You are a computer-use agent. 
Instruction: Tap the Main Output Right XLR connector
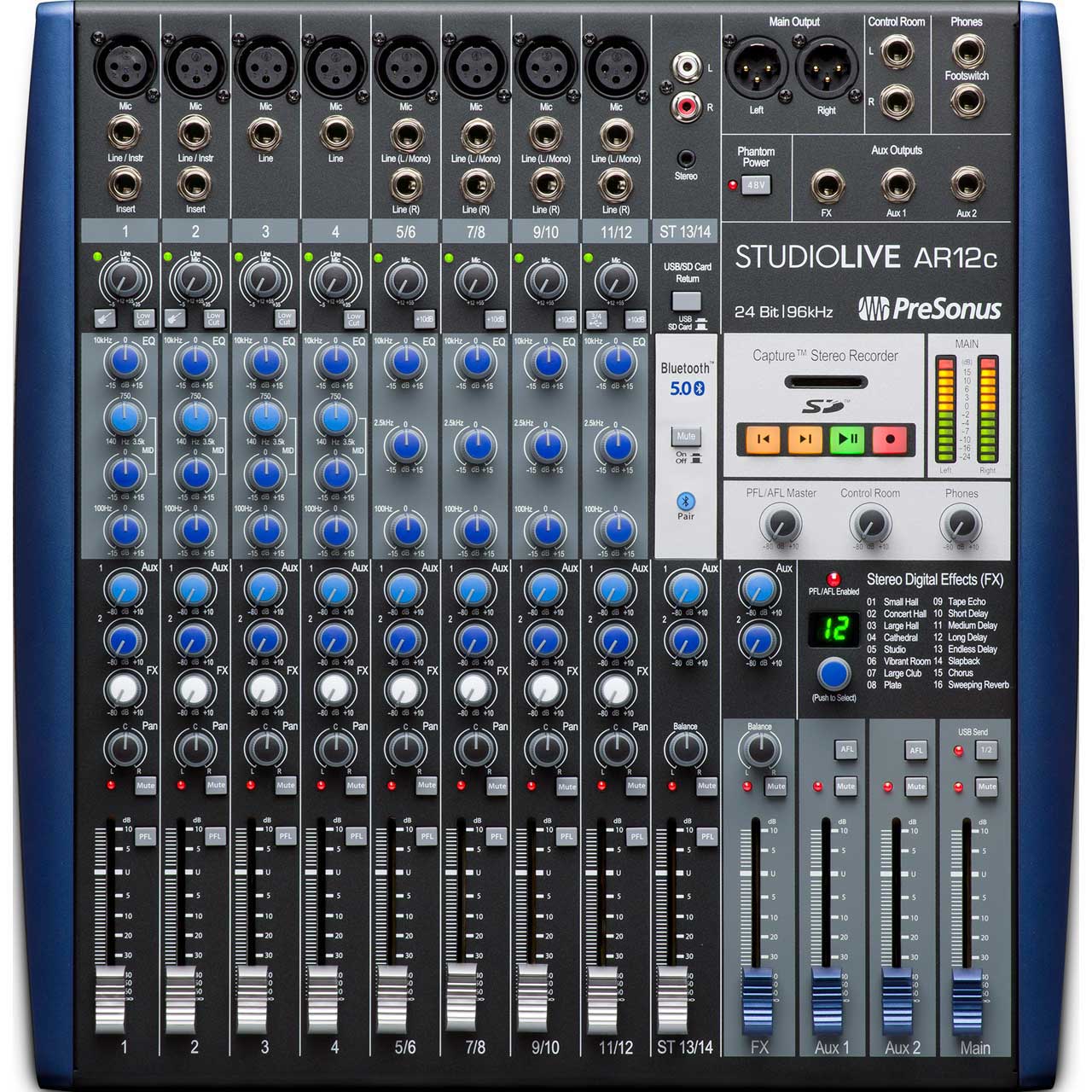tap(826, 68)
